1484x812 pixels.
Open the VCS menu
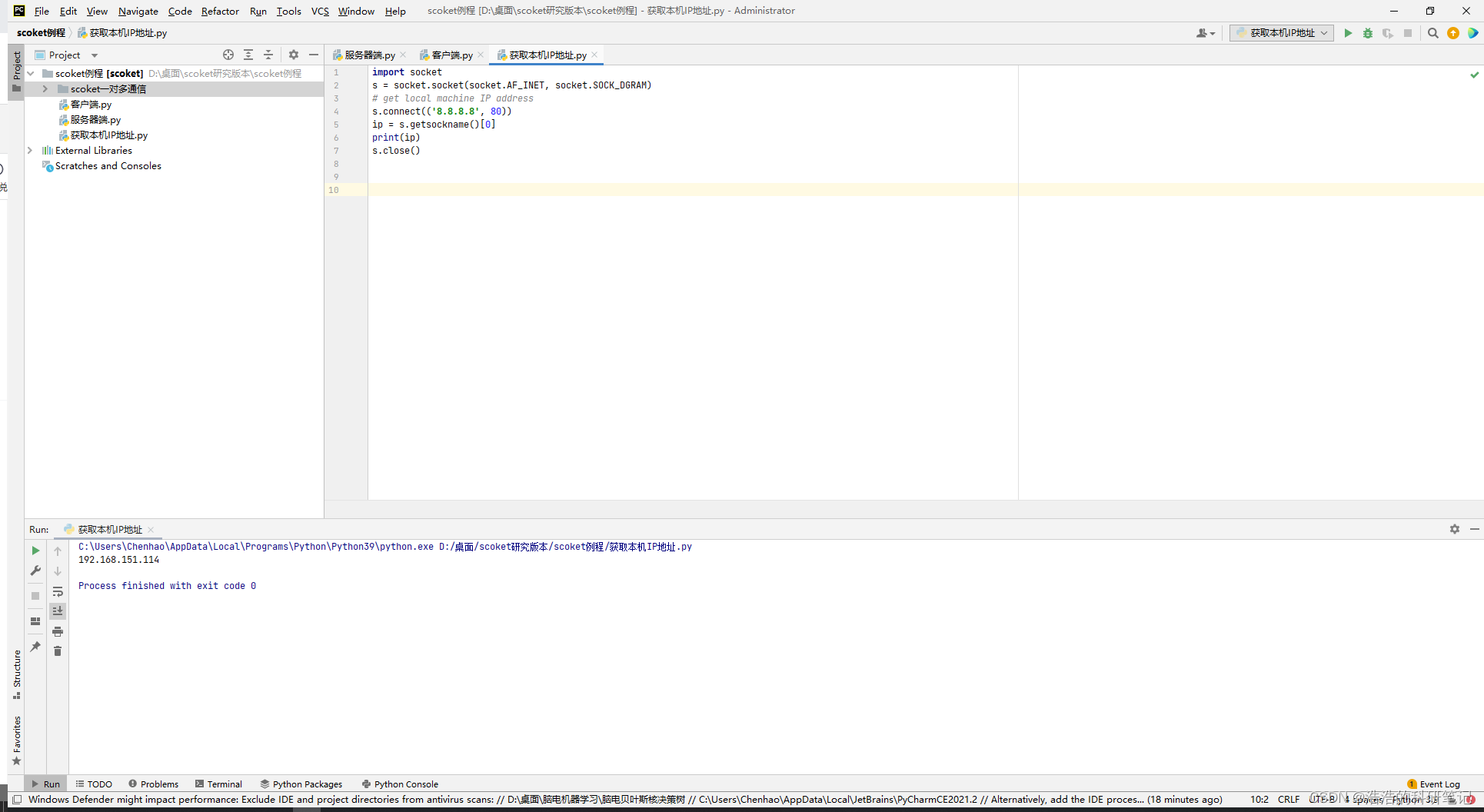coord(320,11)
